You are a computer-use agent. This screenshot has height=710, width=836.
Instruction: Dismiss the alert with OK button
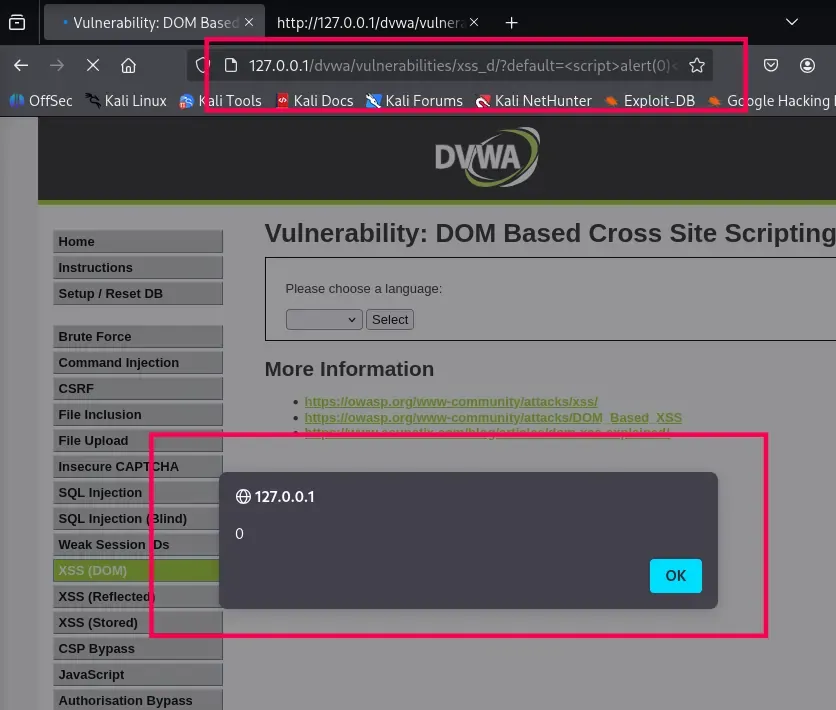pos(676,576)
